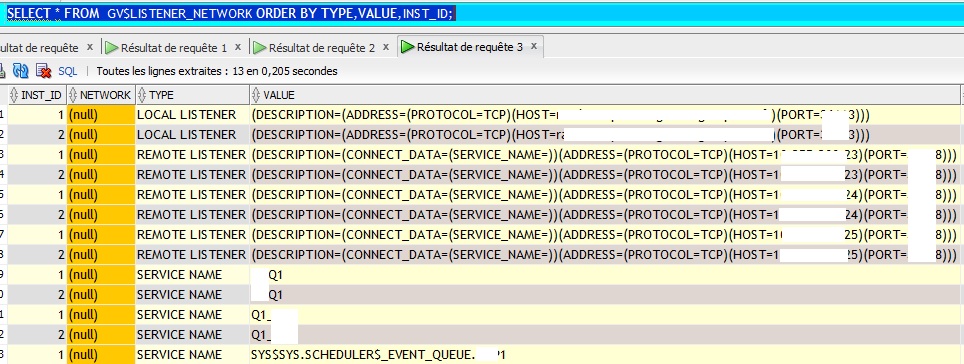The width and height of the screenshot is (964, 364).
Task: Select LOCAL LISTENER type cell for instance 1
Action: point(192,115)
